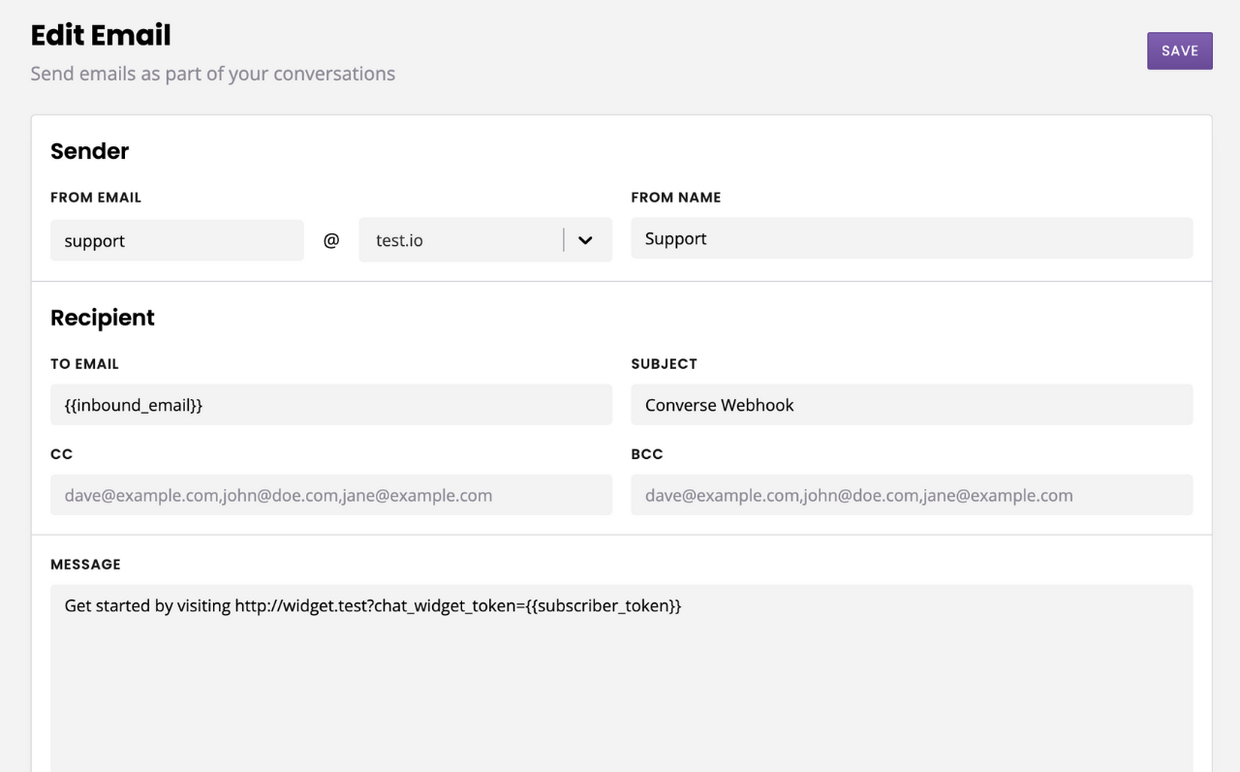Click the CC label
The image size is (1240, 772).
point(62,454)
